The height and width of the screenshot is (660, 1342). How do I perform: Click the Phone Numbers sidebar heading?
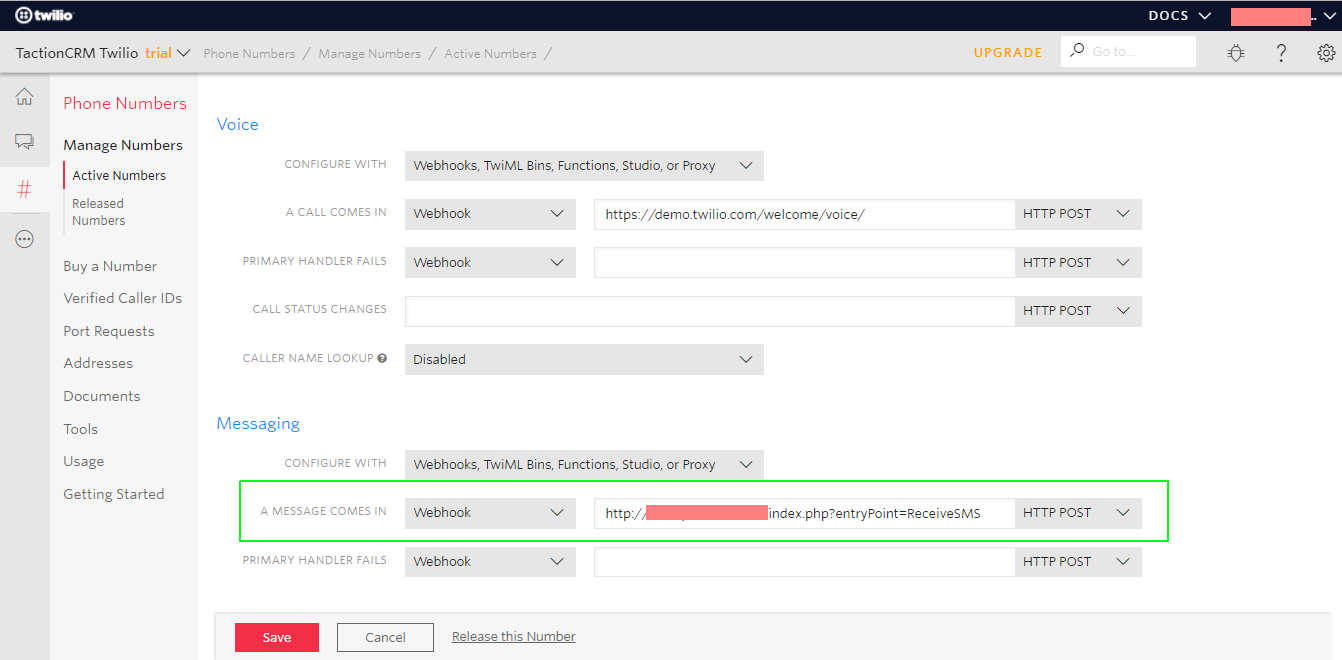click(125, 103)
